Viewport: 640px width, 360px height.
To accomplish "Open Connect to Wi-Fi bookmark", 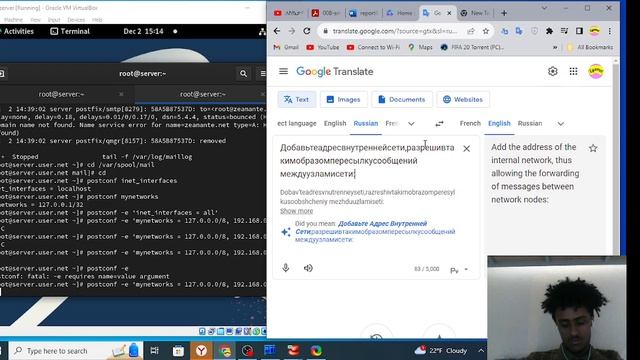I will coord(373,47).
